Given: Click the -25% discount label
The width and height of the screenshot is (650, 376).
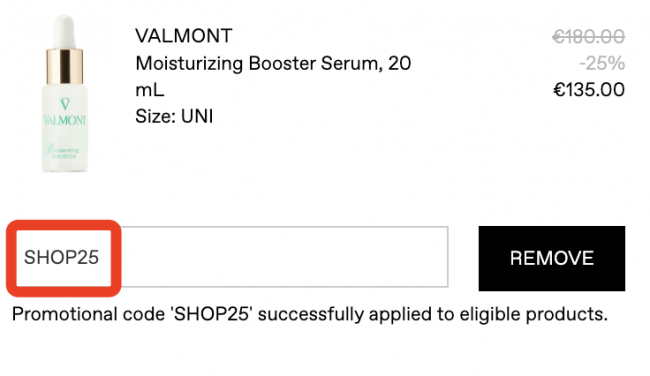Looking at the screenshot, I should 602,63.
